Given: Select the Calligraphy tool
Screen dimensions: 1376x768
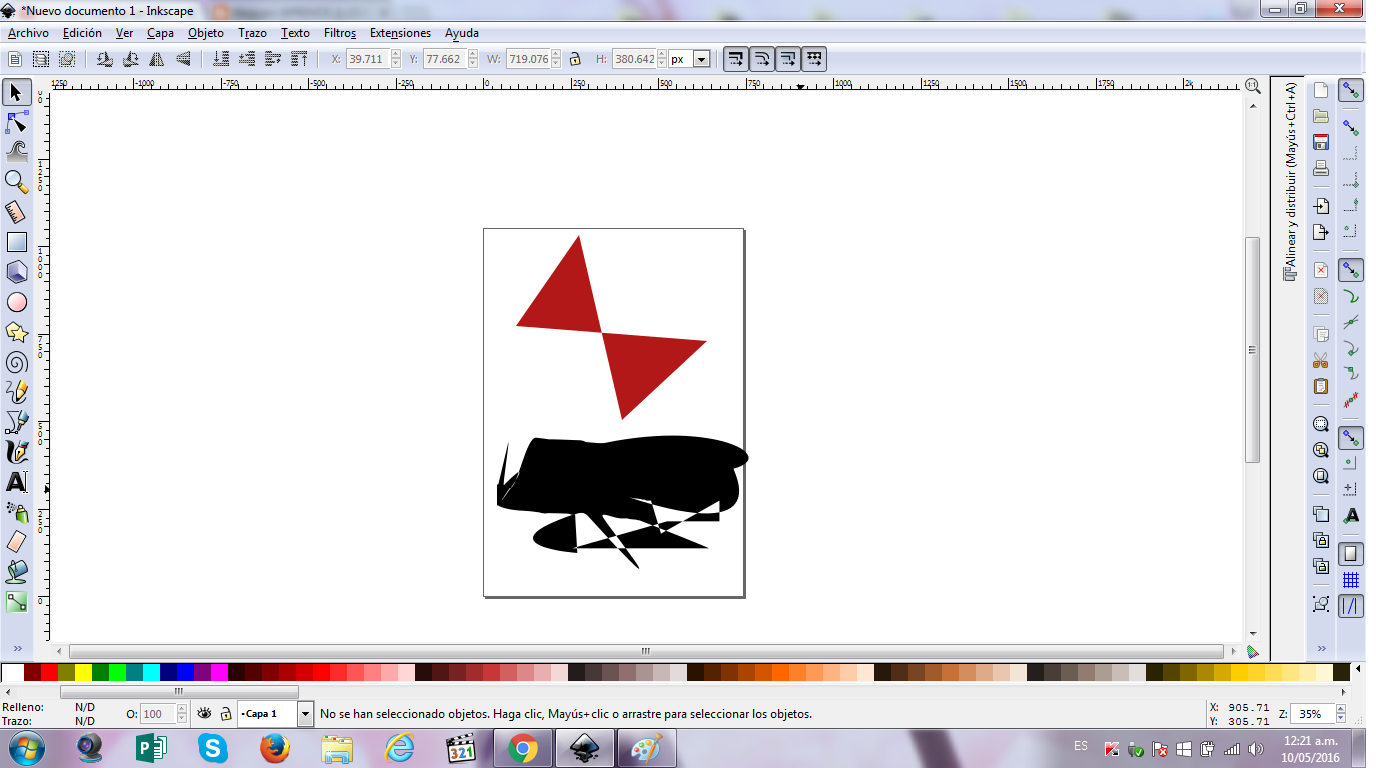Looking at the screenshot, I should tap(16, 451).
